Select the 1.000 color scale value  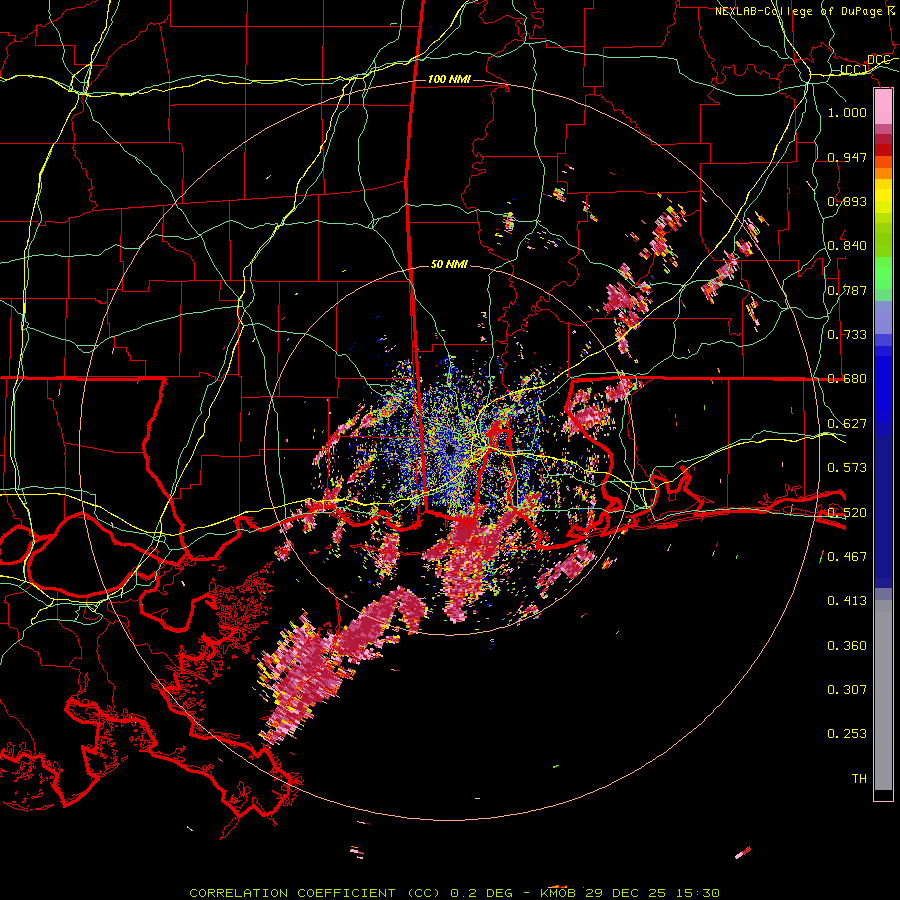(847, 112)
